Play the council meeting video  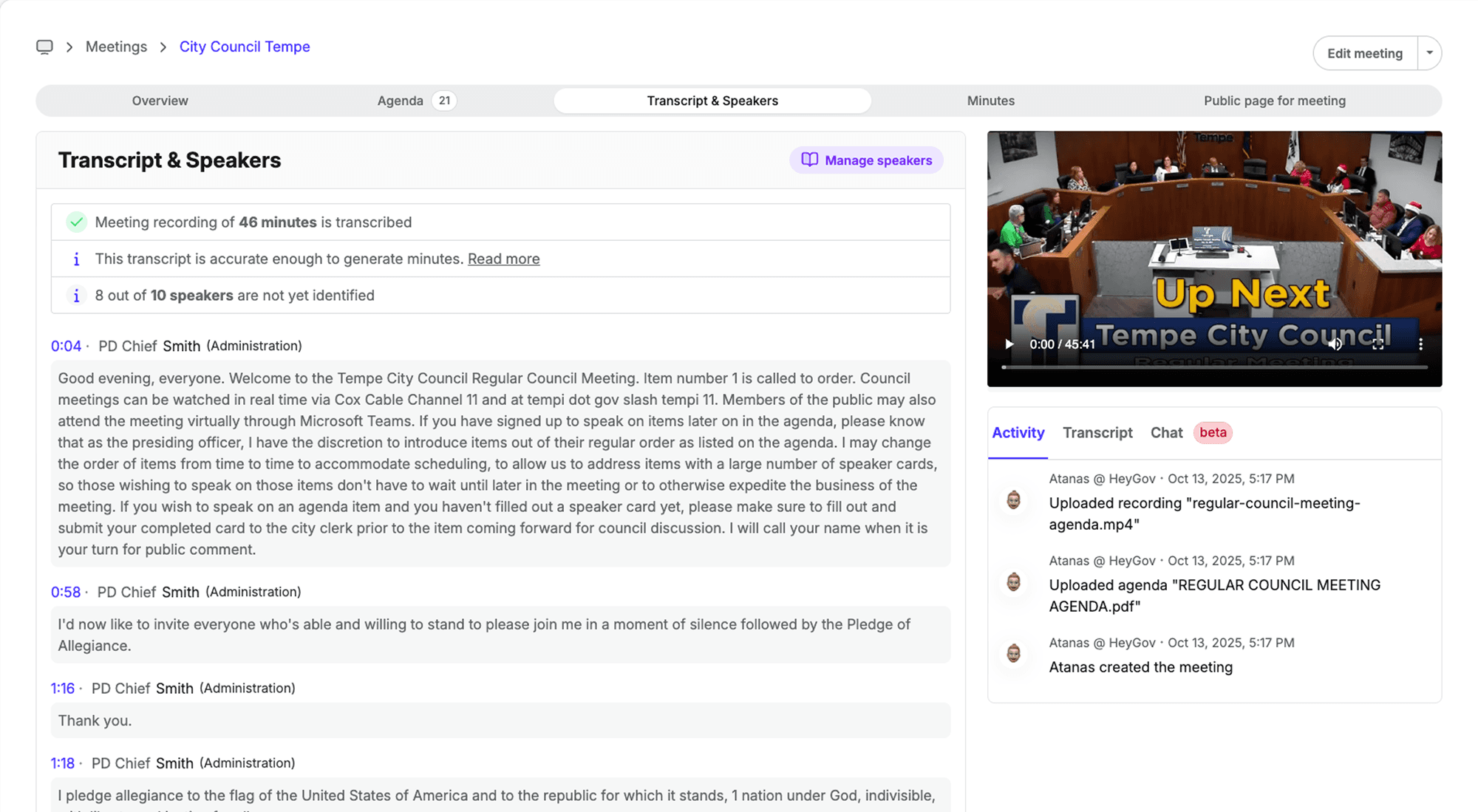click(1009, 344)
